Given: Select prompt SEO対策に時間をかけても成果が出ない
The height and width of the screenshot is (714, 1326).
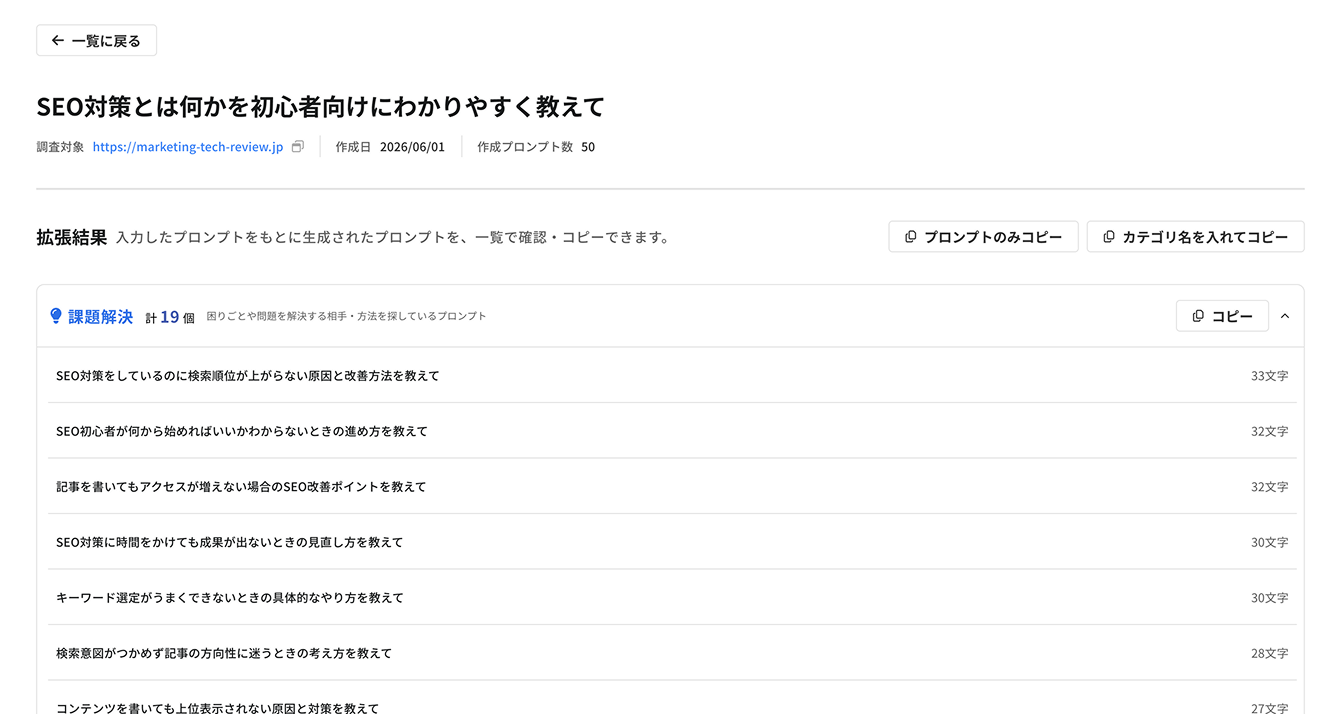Looking at the screenshot, I should pyautogui.click(x=672, y=542).
